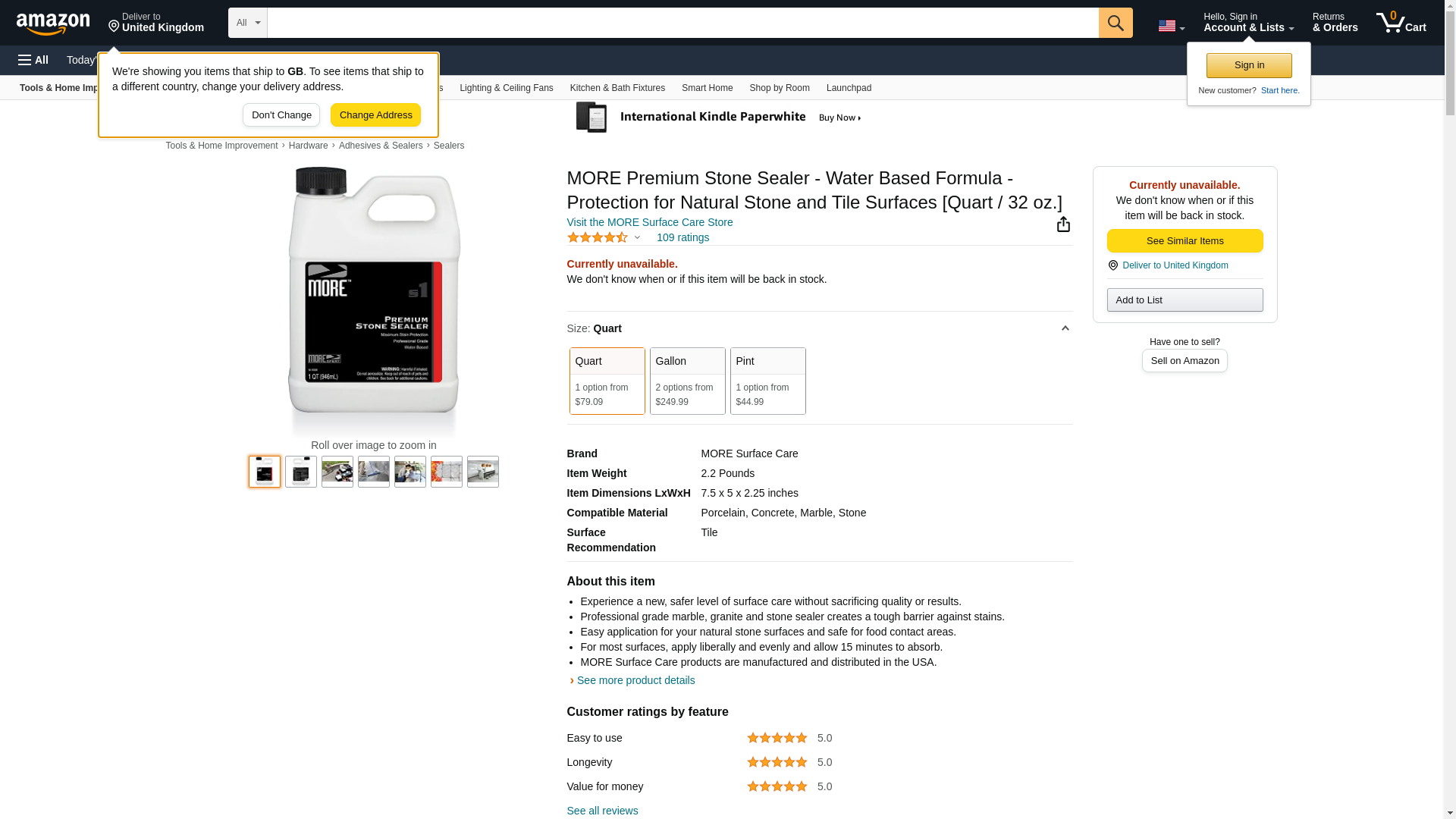1456x819 pixels.
Task: Open Visit the MORE Surface Care Store
Action: click(x=649, y=222)
